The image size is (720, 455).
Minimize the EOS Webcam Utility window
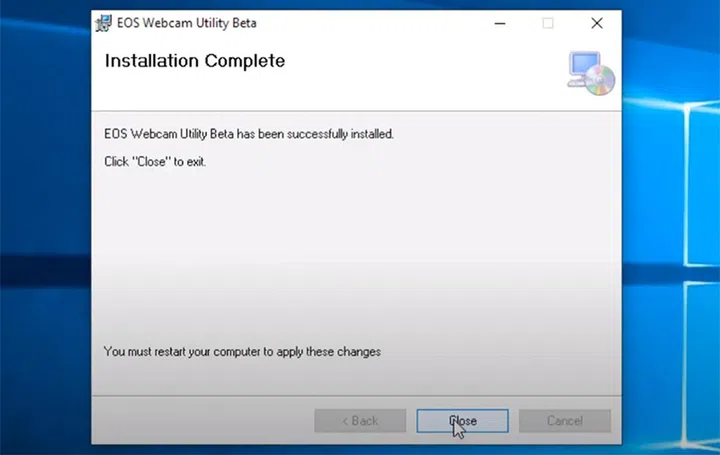[x=499, y=23]
